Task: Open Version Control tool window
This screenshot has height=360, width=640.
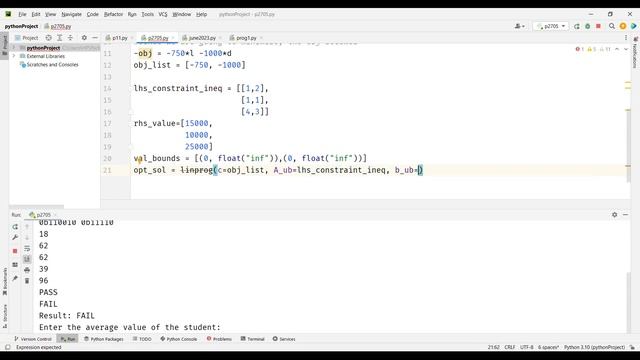Action: (x=33, y=339)
